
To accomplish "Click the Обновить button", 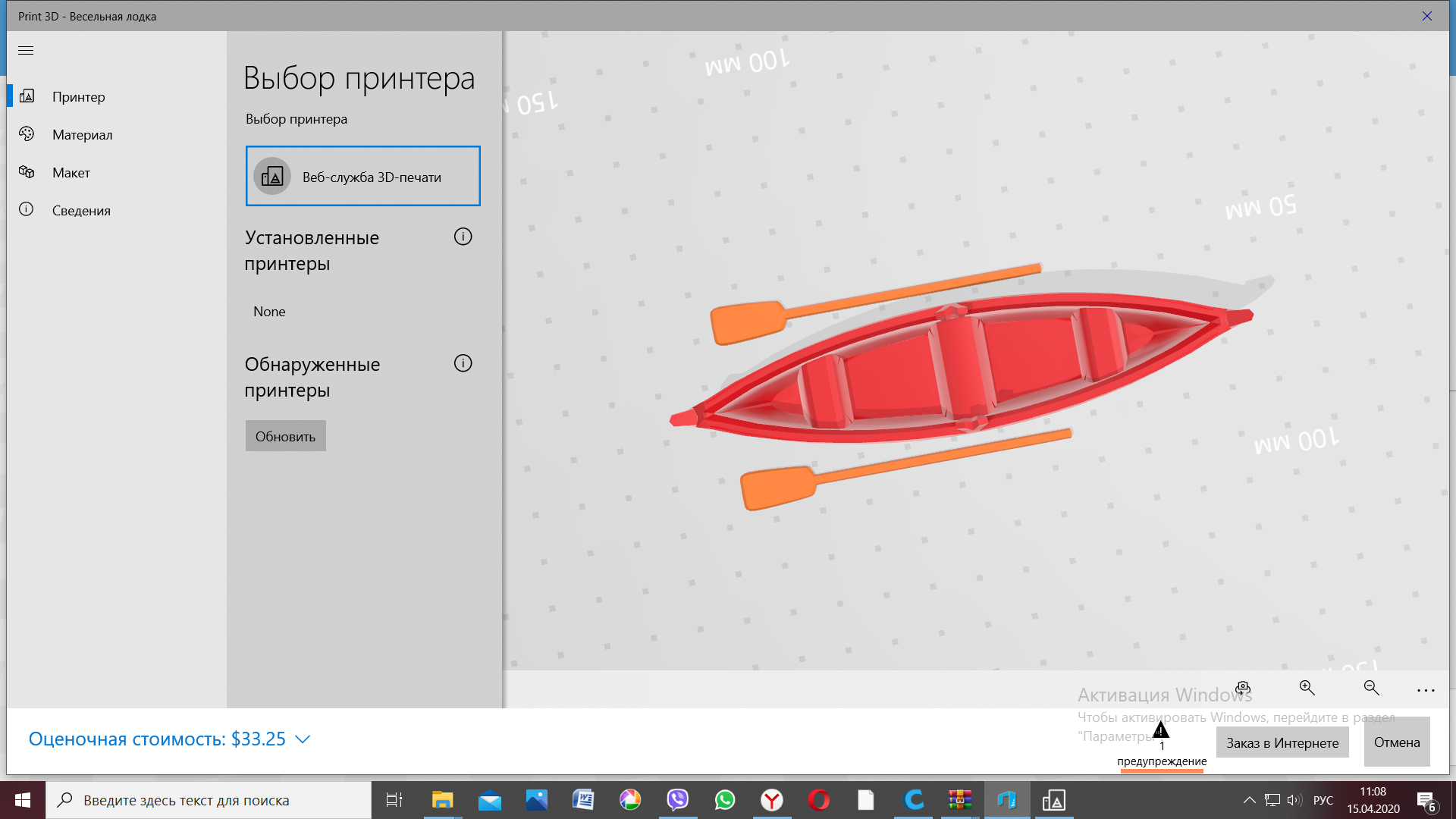I will [285, 436].
